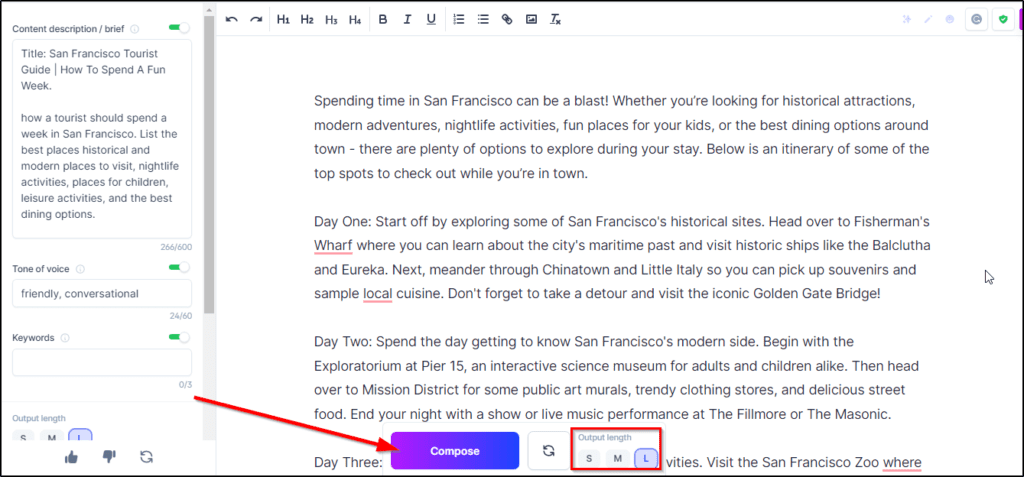
Task: Undo the last edit
Action: (232, 19)
